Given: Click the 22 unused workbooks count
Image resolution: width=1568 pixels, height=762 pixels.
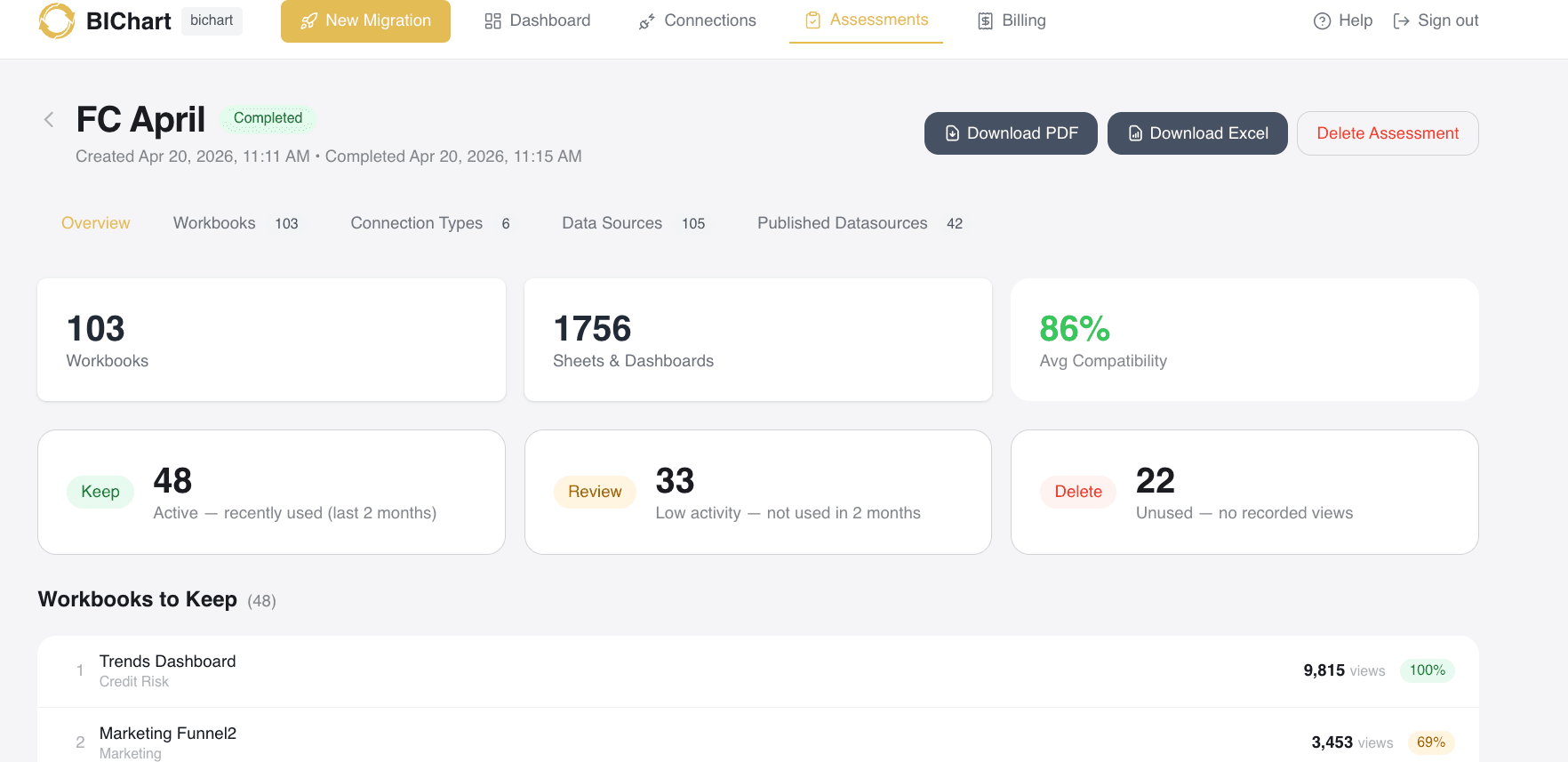Looking at the screenshot, I should [1156, 481].
